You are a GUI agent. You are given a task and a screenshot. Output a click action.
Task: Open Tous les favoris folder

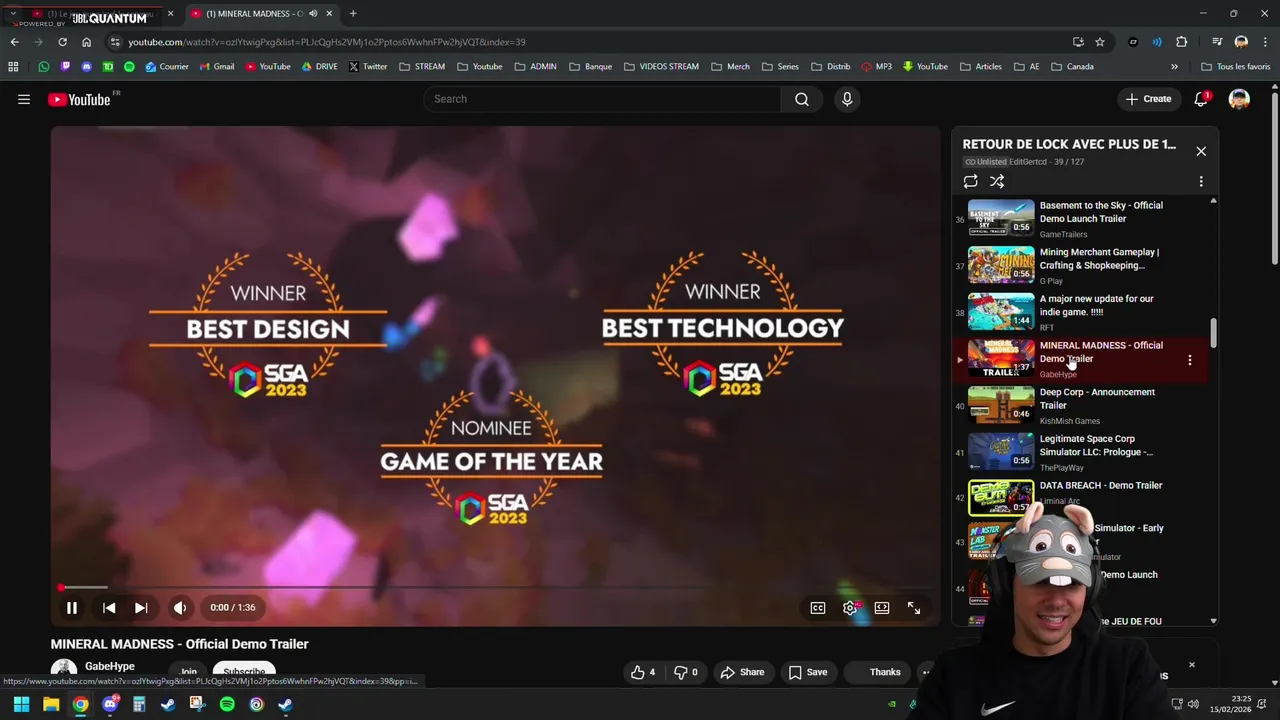point(1235,67)
